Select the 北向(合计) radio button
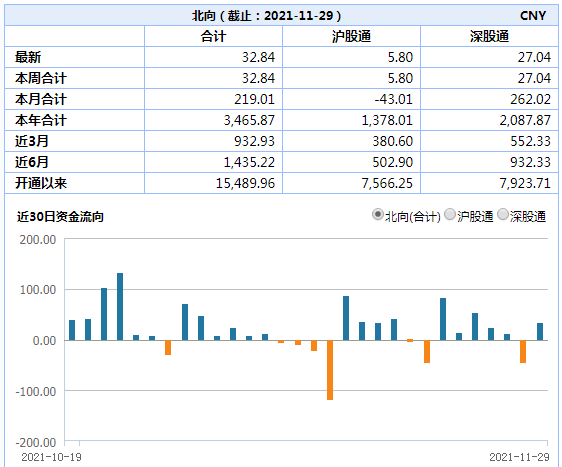This screenshot has width=562, height=467. click(x=377, y=215)
